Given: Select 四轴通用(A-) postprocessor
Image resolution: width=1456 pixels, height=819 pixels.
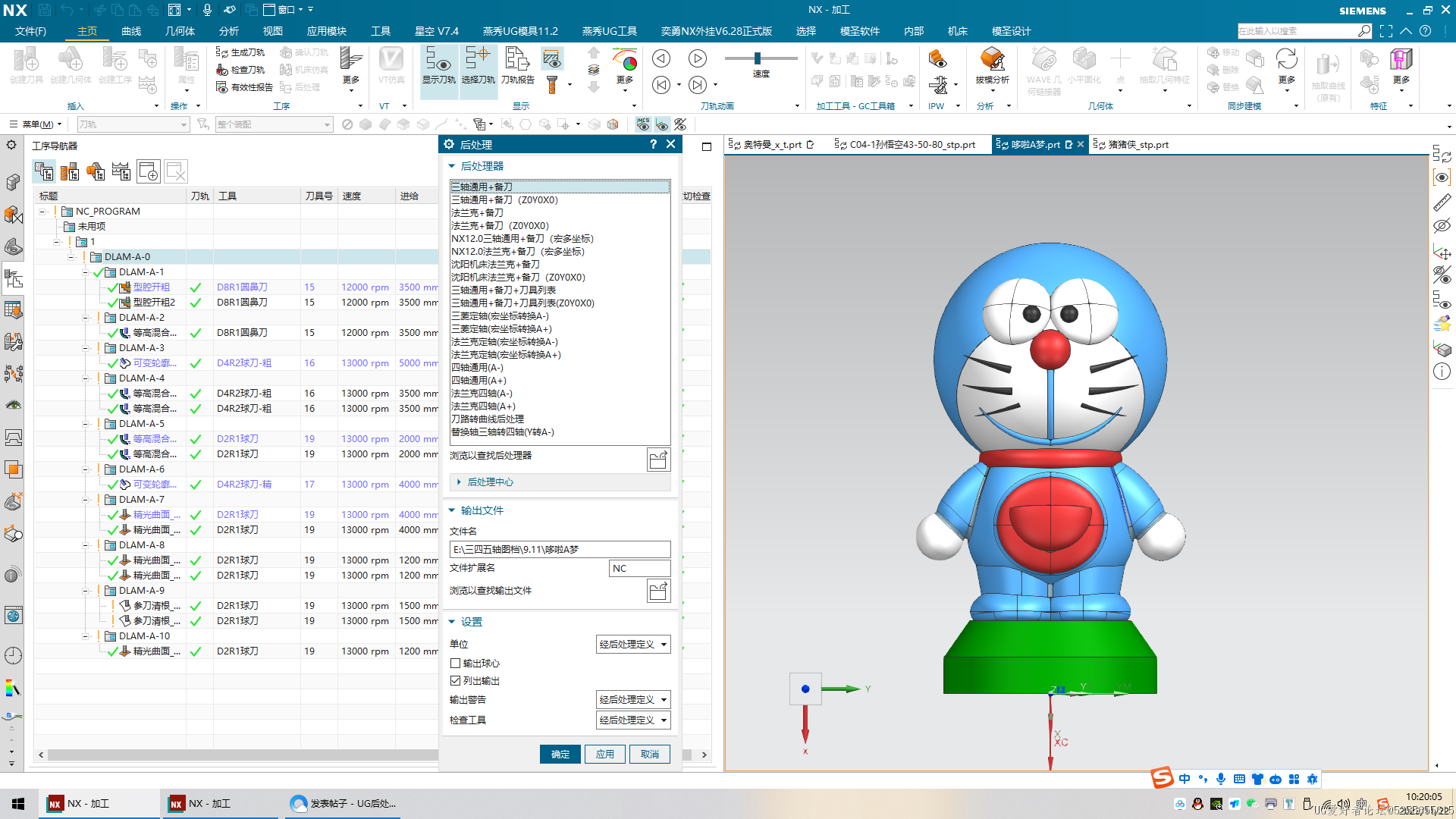Looking at the screenshot, I should pyautogui.click(x=478, y=368).
